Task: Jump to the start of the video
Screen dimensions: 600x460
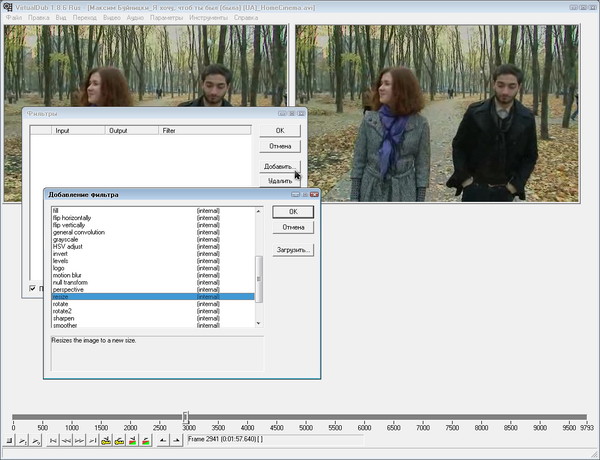Action: (x=53, y=441)
